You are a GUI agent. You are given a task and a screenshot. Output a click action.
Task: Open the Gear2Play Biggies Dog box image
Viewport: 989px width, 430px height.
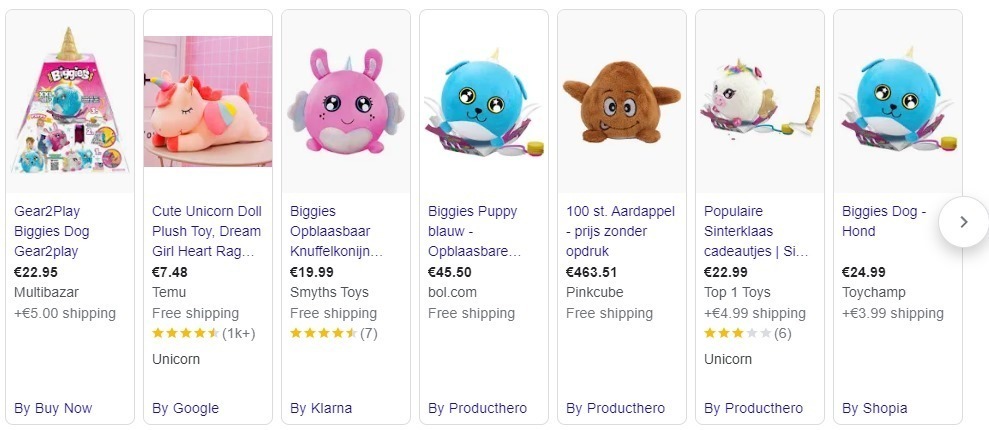pos(70,102)
